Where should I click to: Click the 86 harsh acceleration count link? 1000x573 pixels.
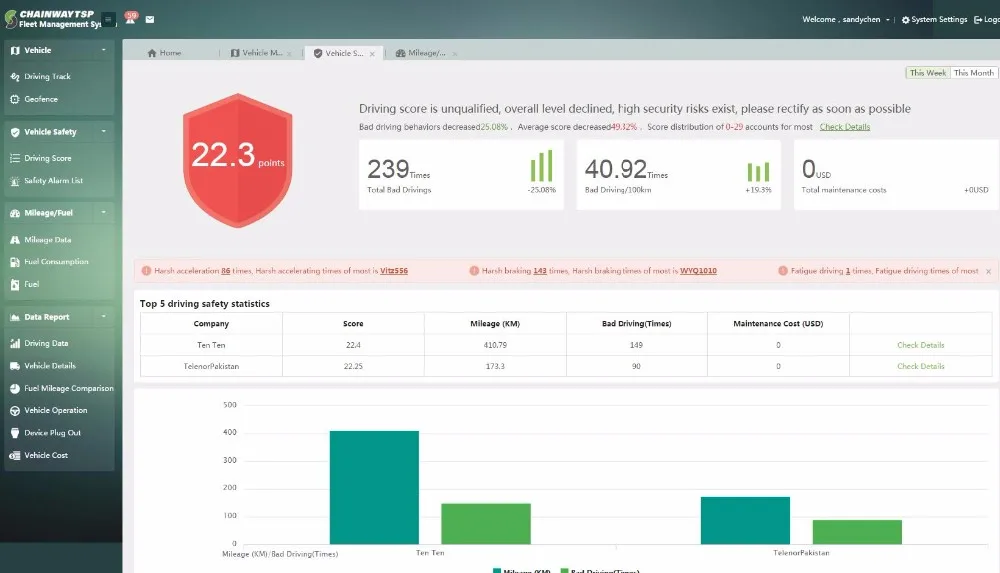coord(225,271)
